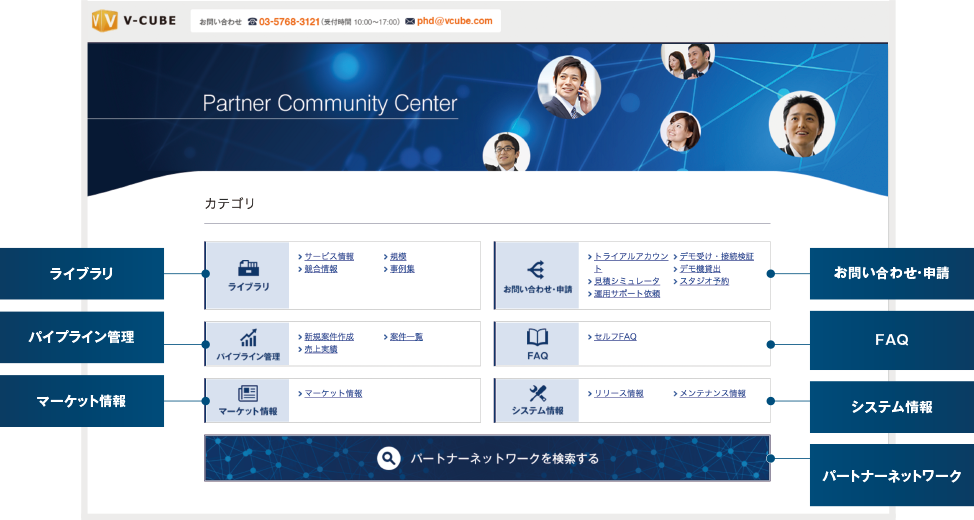Open the デモ機貸出 link
This screenshot has width=974, height=520.
tap(700, 269)
